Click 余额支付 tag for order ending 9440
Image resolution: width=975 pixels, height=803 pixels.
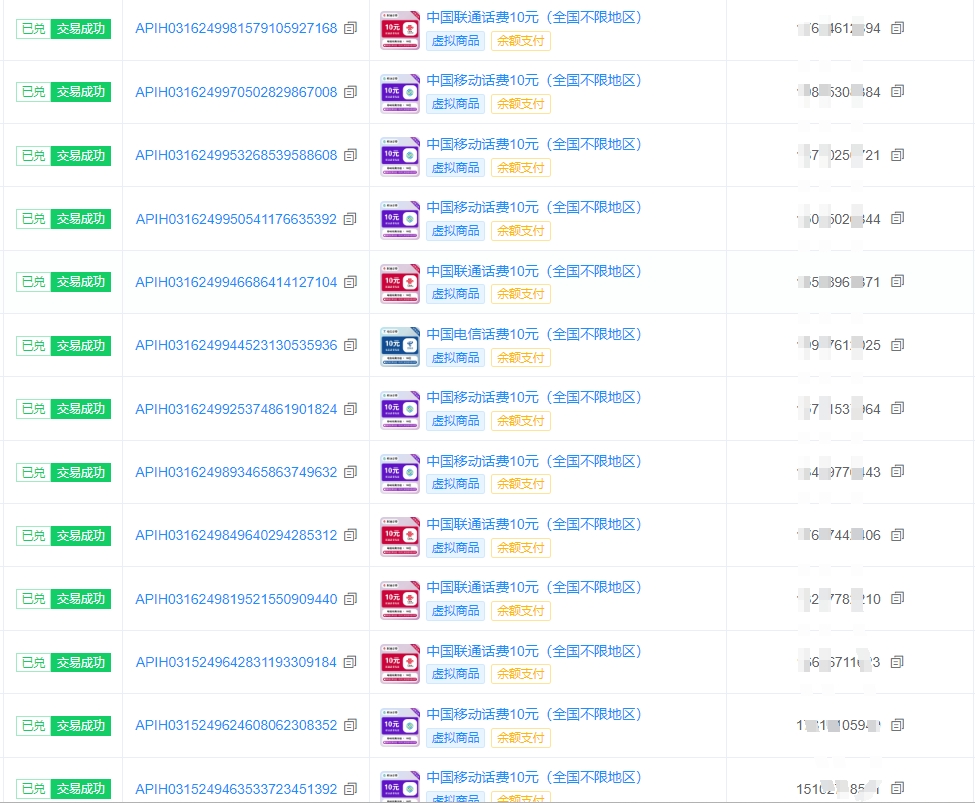coord(520,611)
